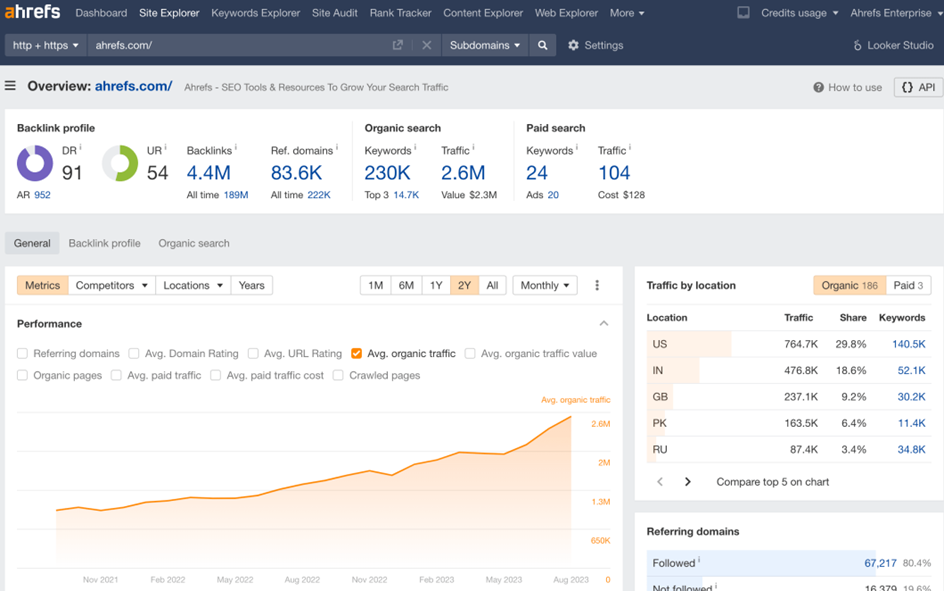This screenshot has width=944, height=591.
Task: Click the Ahrefs logo
Action: (x=33, y=11)
